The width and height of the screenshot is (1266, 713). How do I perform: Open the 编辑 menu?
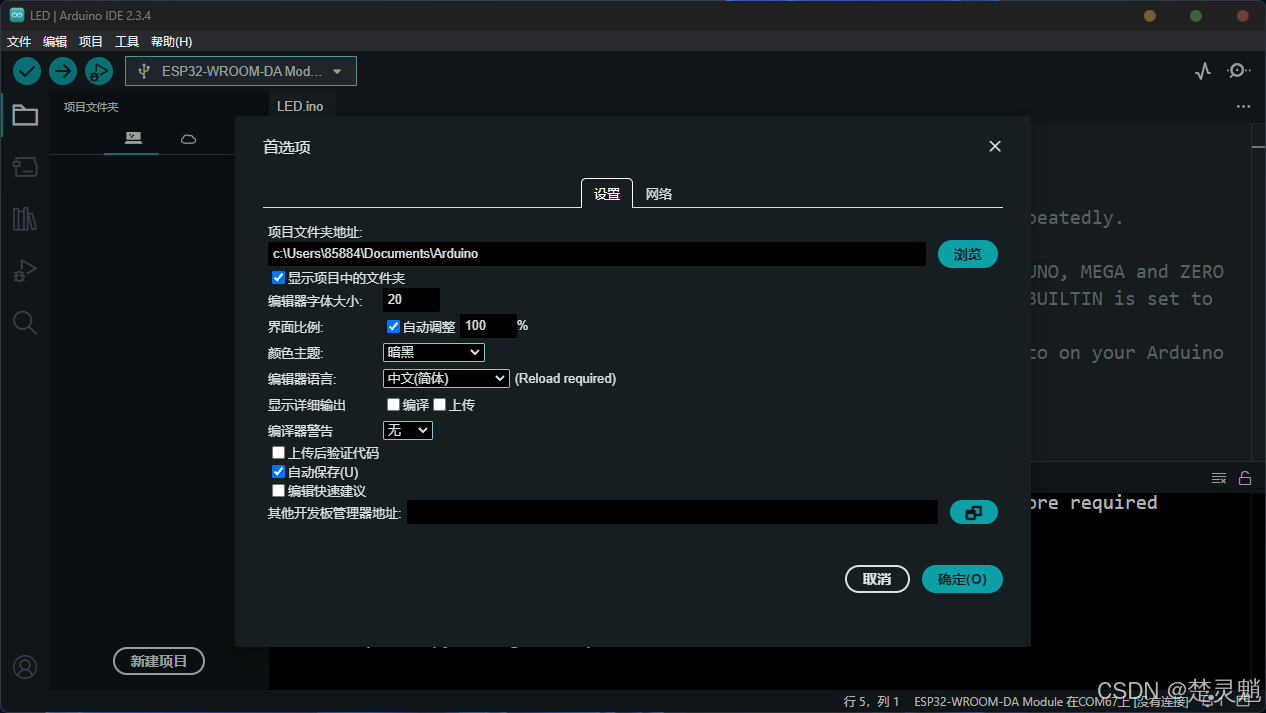(x=55, y=42)
